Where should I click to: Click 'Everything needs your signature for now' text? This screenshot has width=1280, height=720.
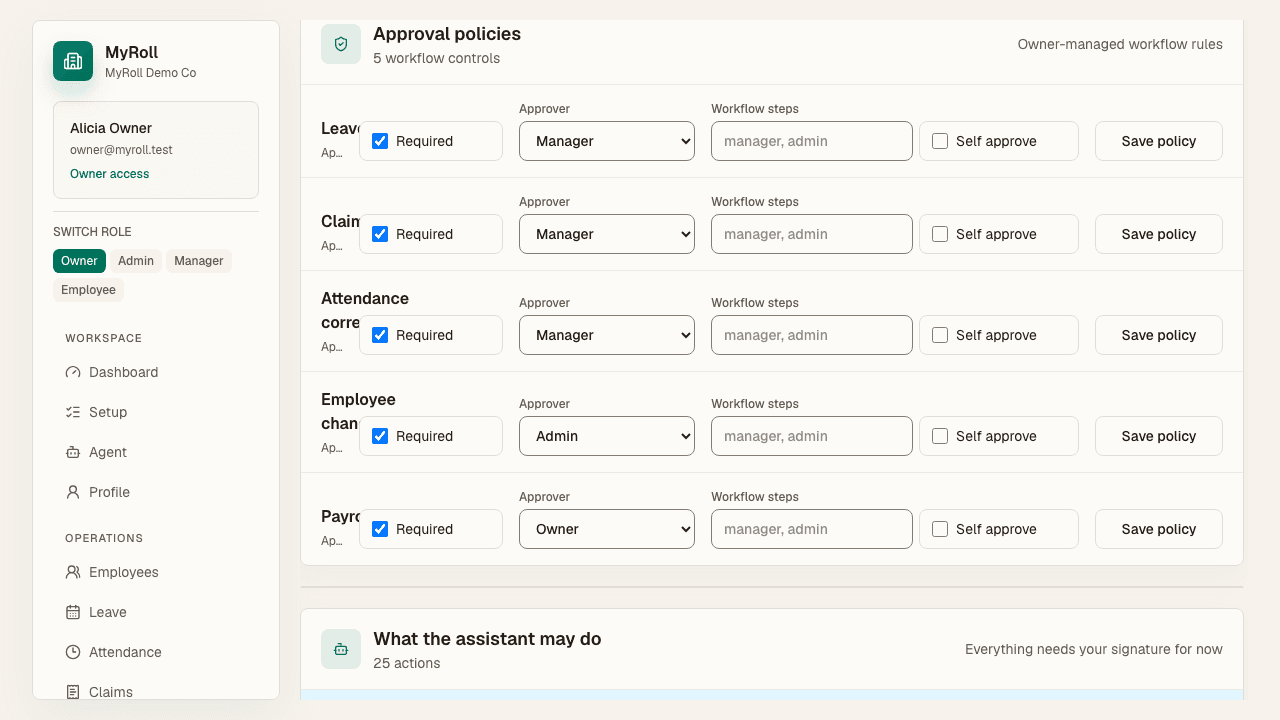pos(1094,649)
